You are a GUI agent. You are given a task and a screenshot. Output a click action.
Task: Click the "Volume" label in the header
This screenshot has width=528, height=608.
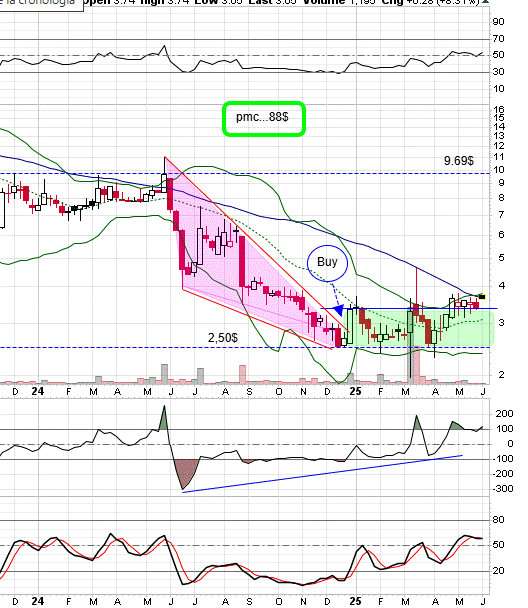pyautogui.click(x=324, y=2)
